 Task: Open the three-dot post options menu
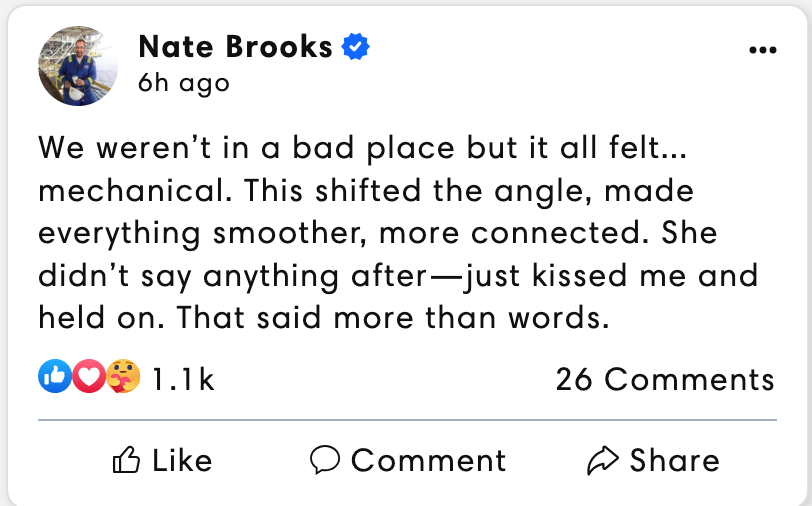(x=762, y=50)
